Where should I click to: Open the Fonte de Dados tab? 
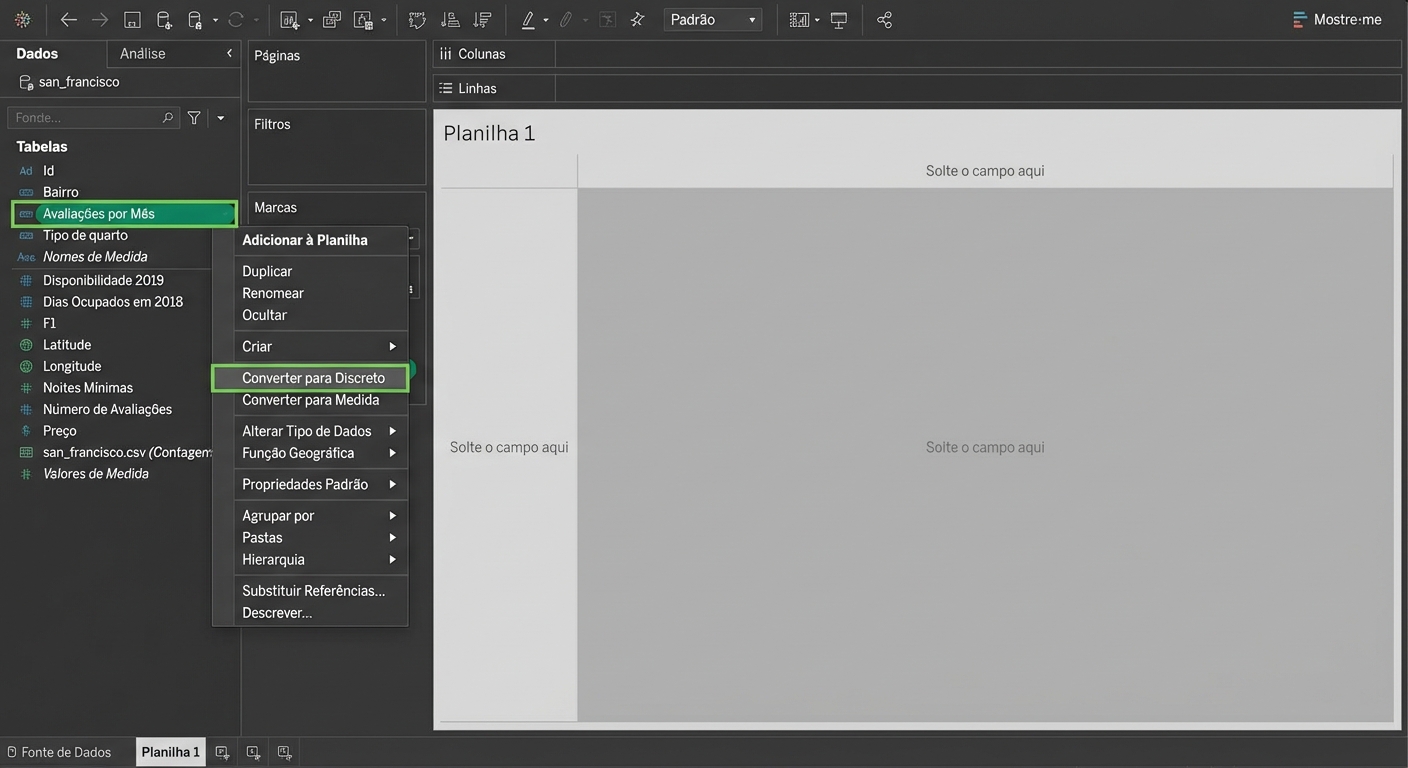(60, 752)
